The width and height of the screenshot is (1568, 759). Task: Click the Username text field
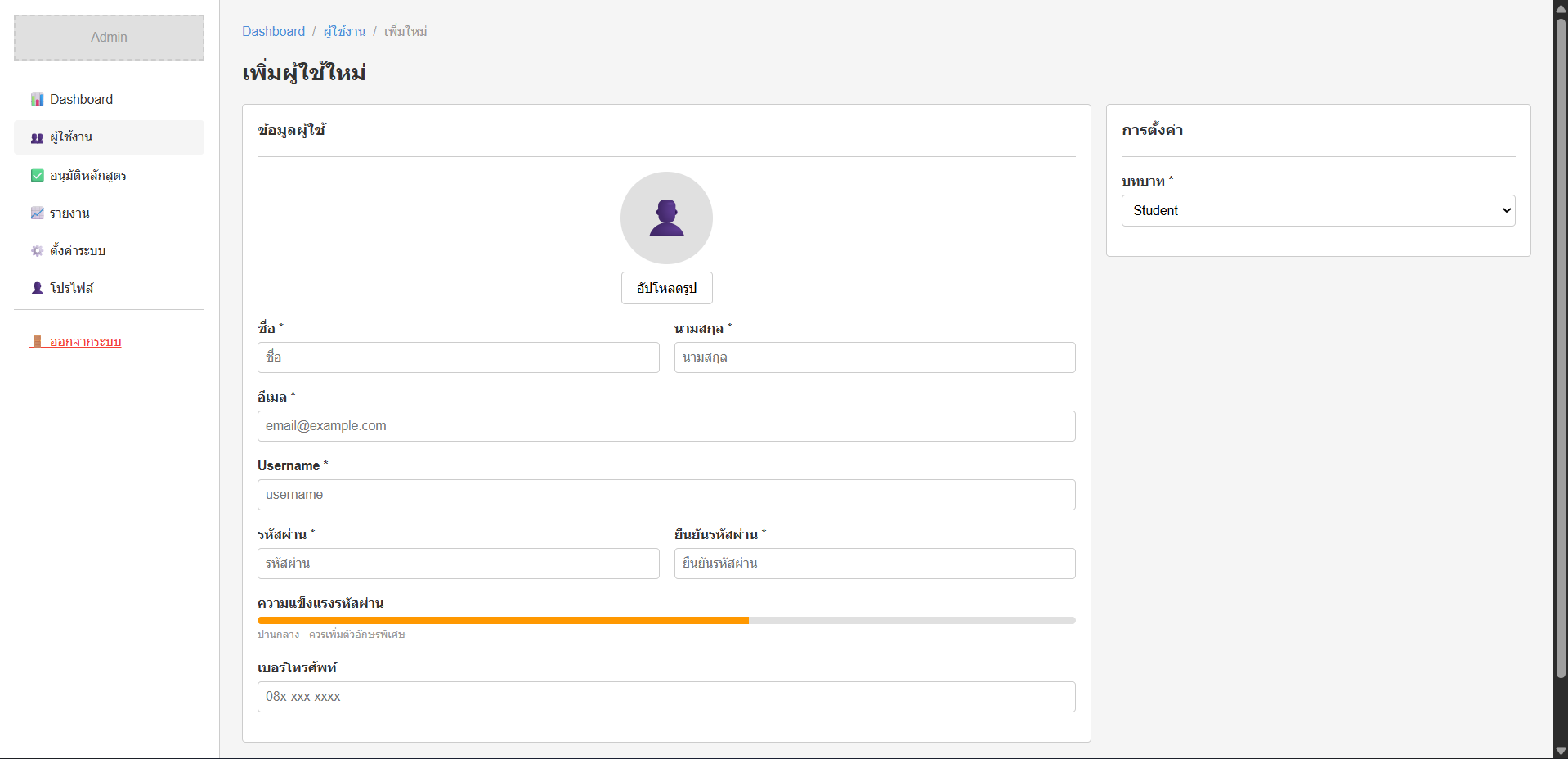click(665, 495)
